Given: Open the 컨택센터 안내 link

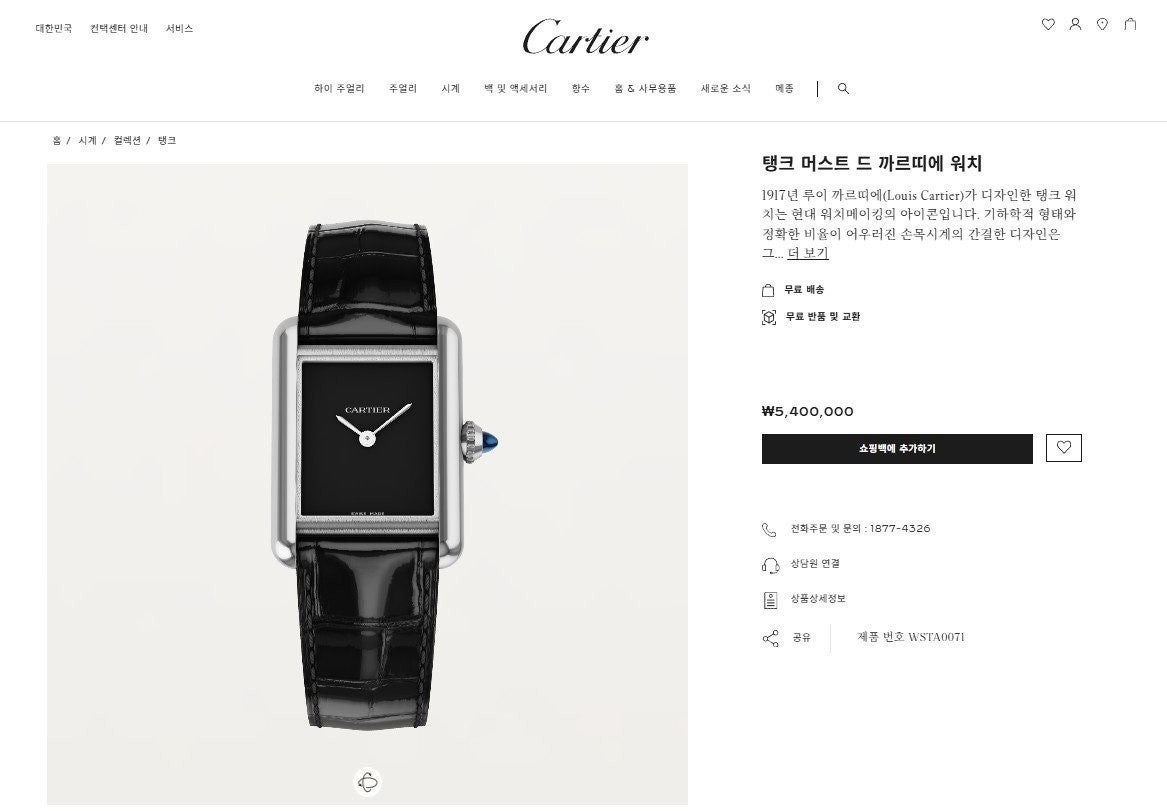Looking at the screenshot, I should [119, 28].
